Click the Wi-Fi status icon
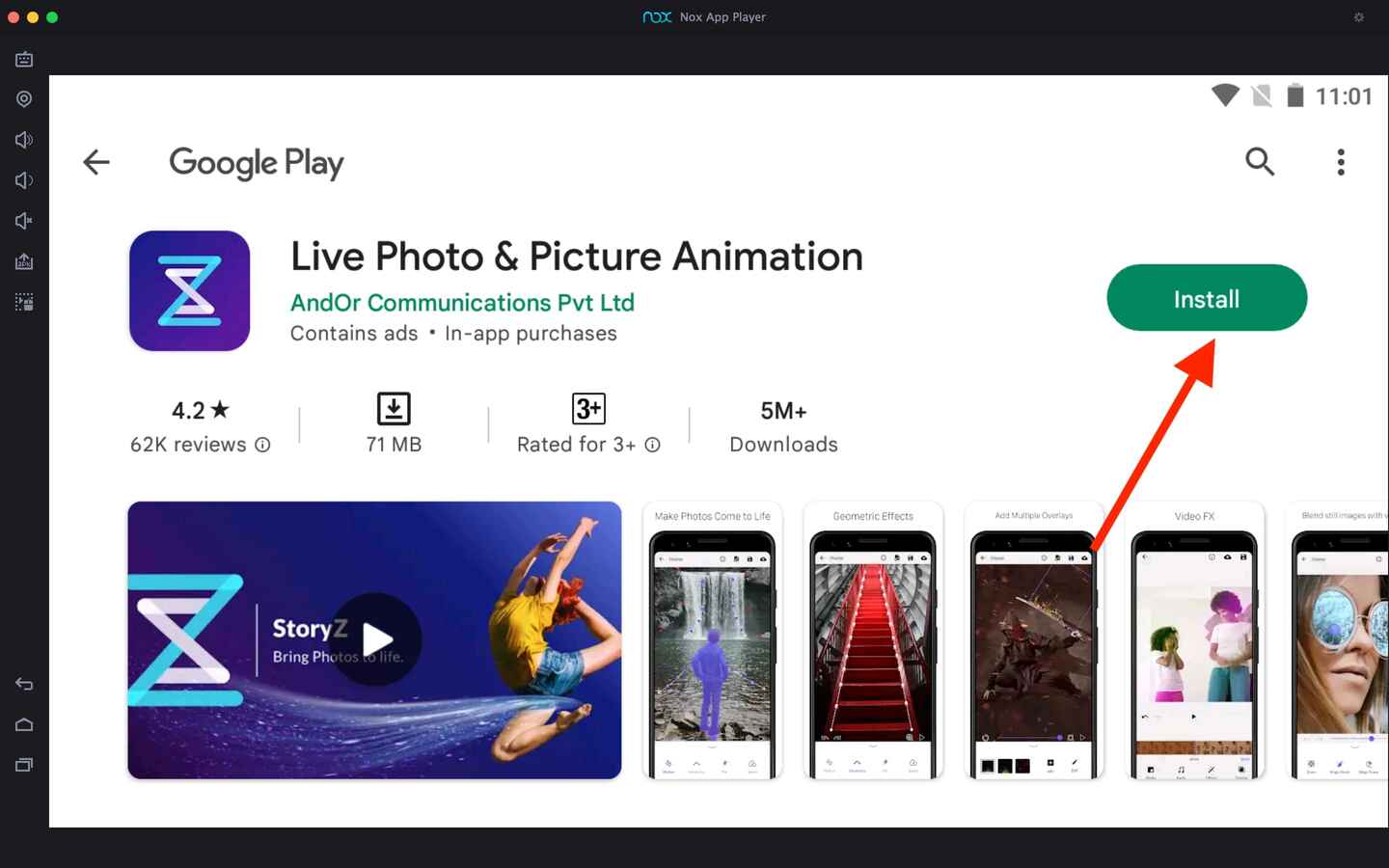 1225,95
